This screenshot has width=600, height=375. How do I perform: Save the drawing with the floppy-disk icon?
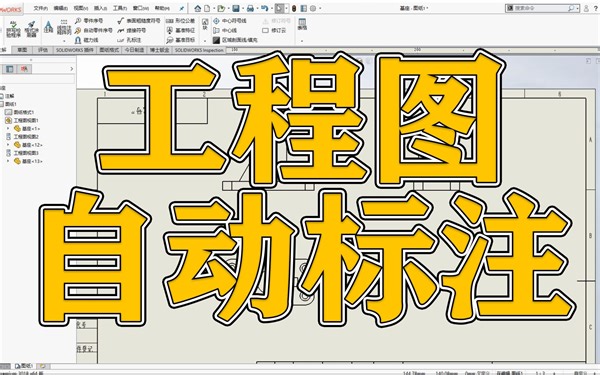pyautogui.click(x=236, y=8)
